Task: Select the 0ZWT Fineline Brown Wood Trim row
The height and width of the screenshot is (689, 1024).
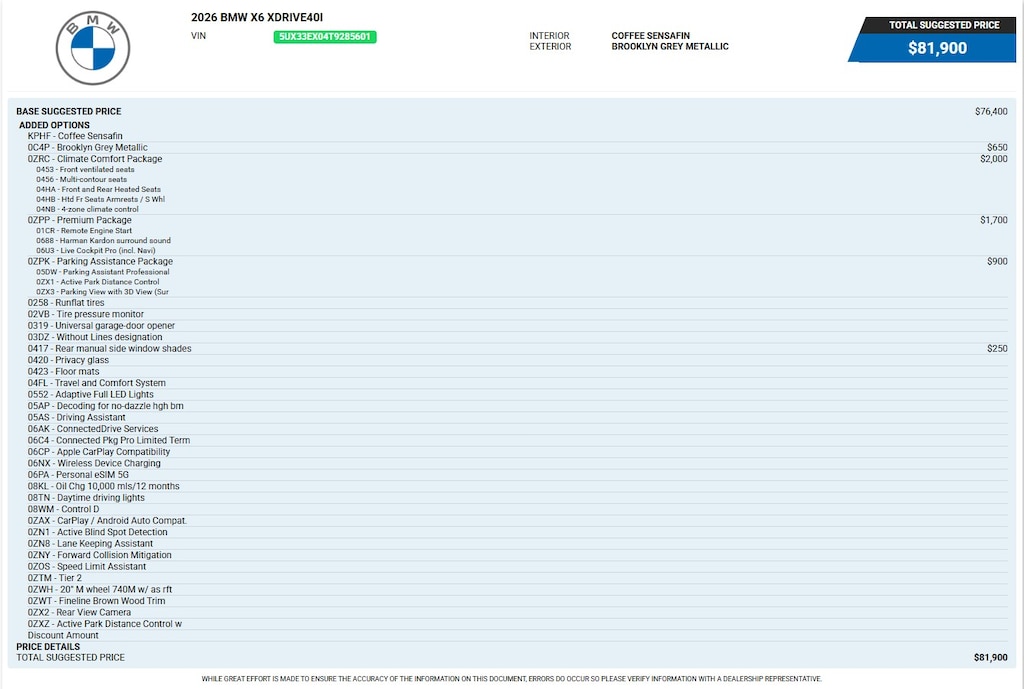Action: click(x=517, y=601)
